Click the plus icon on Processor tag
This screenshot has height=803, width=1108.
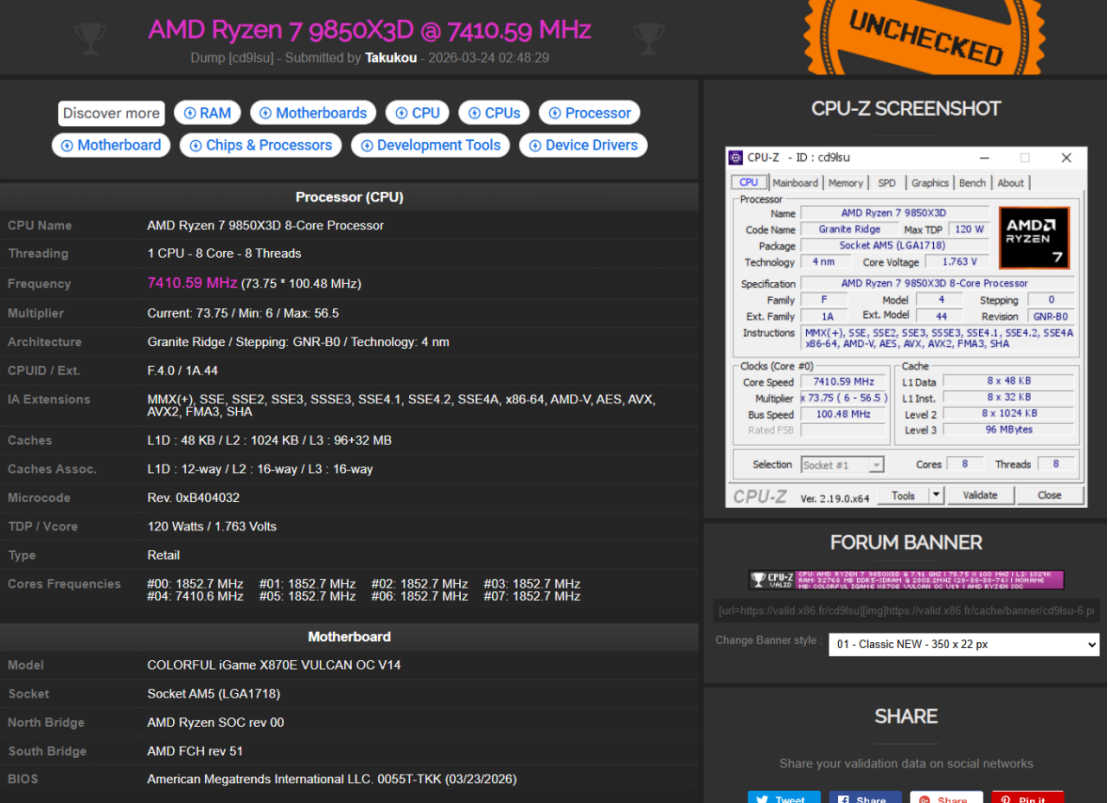(x=555, y=113)
